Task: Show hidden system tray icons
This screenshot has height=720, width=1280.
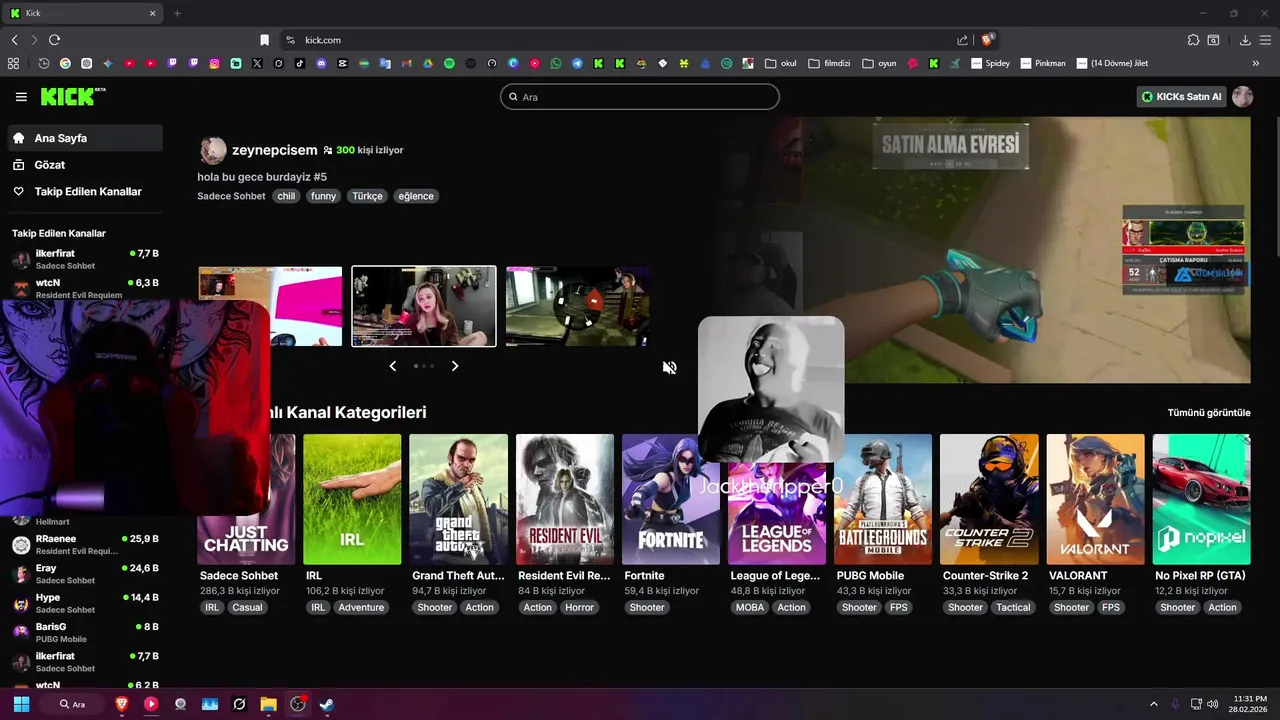Action: [1153, 704]
